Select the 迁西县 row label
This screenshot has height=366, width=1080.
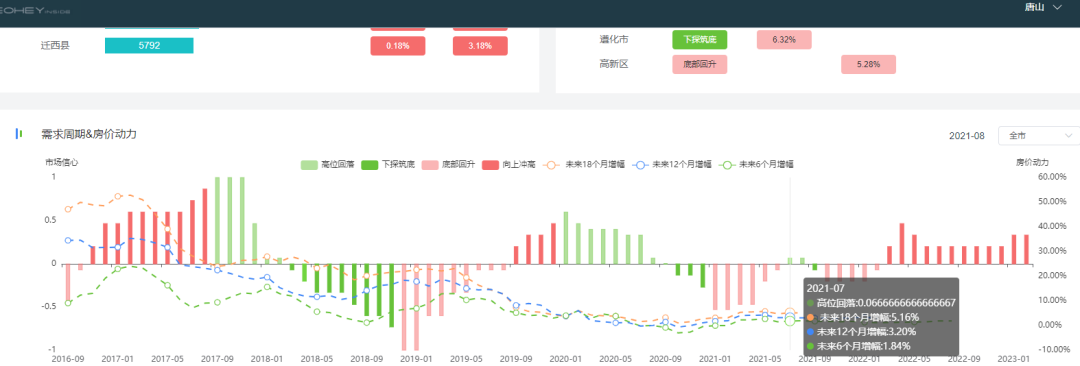[x=55, y=45]
